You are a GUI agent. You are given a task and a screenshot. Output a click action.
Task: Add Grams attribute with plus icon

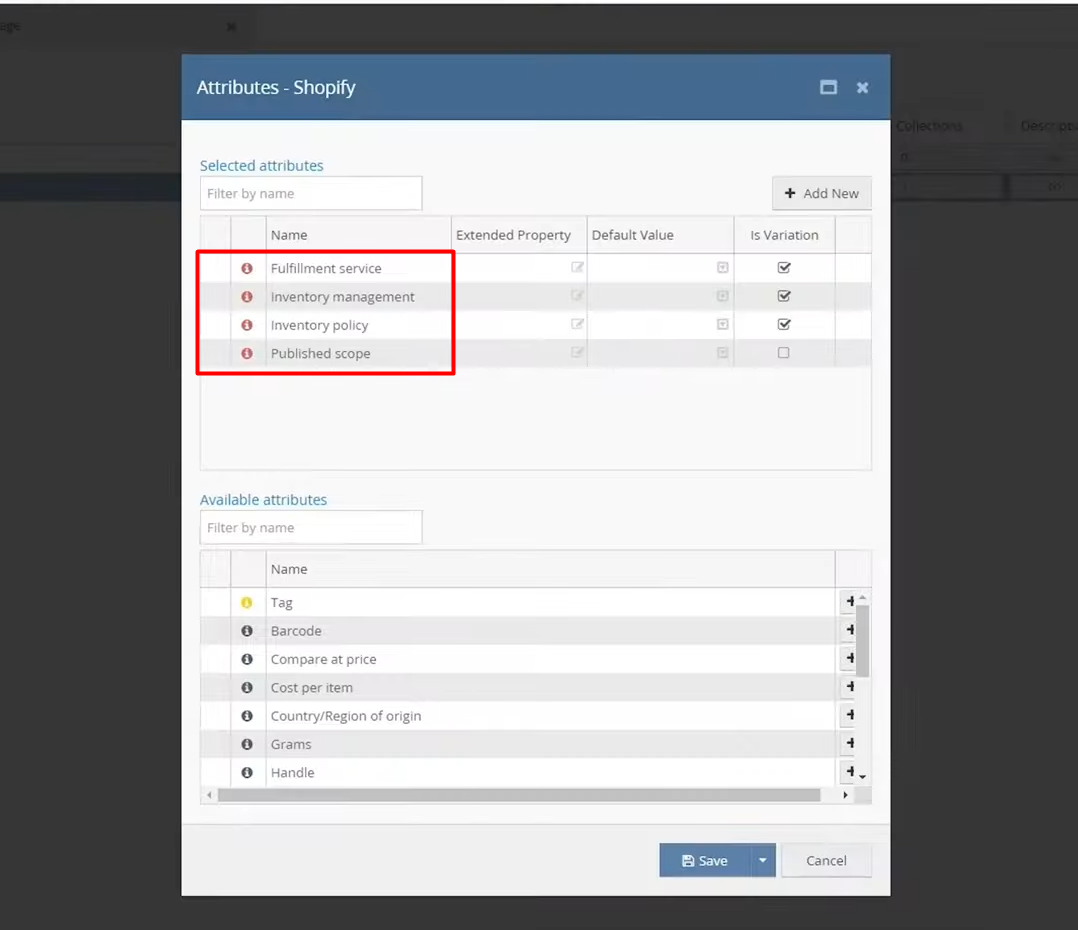tap(850, 743)
